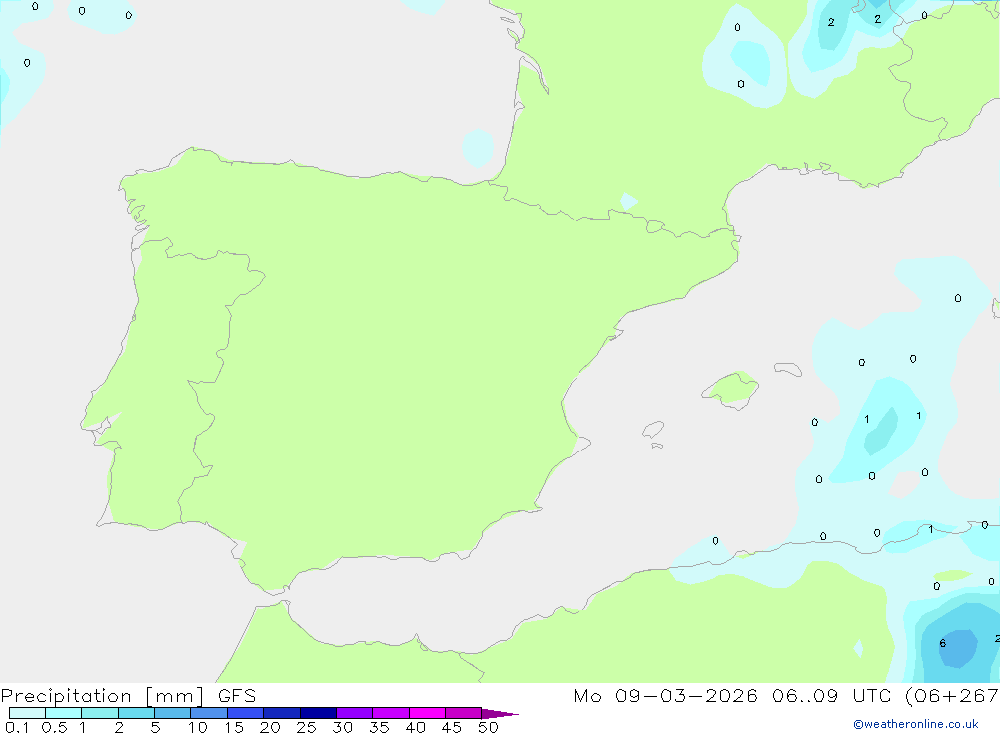Click the 45–50 mm legend color swatch
Image resolution: width=1000 pixels, height=733 pixels.
coord(463,713)
